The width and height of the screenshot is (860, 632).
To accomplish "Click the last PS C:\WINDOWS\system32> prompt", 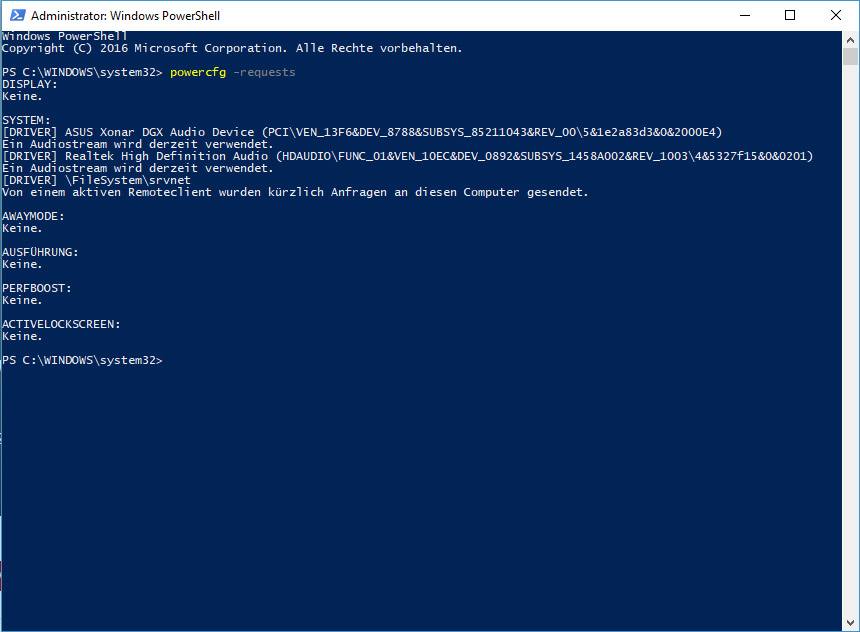I will click(82, 360).
